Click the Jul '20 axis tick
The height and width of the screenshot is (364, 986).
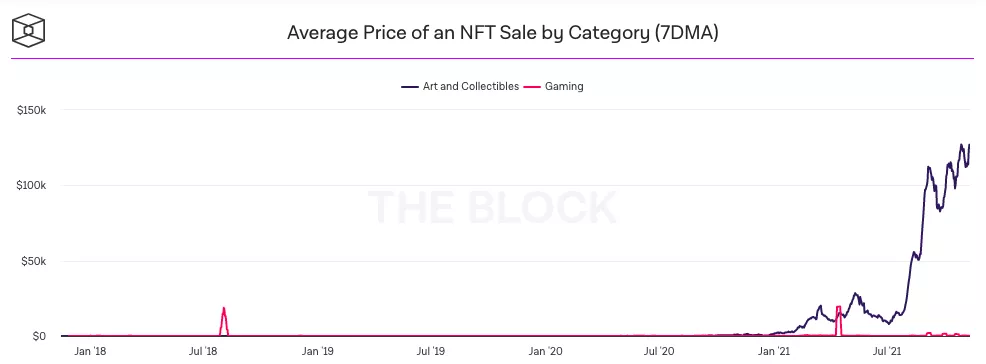pyautogui.click(x=660, y=351)
